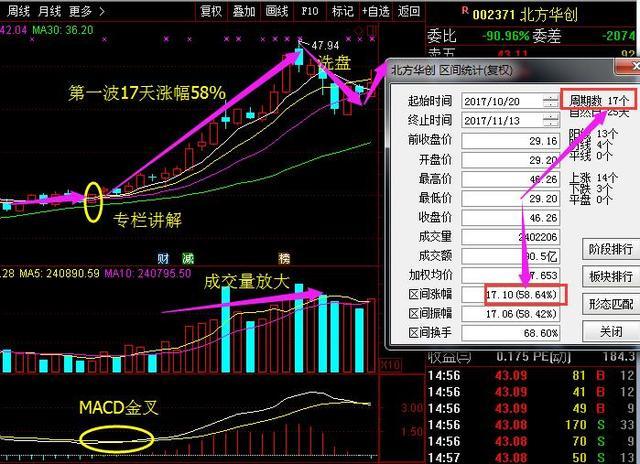Click the 47.94 high price label
Screen dimensions: 640x464
coord(325,45)
